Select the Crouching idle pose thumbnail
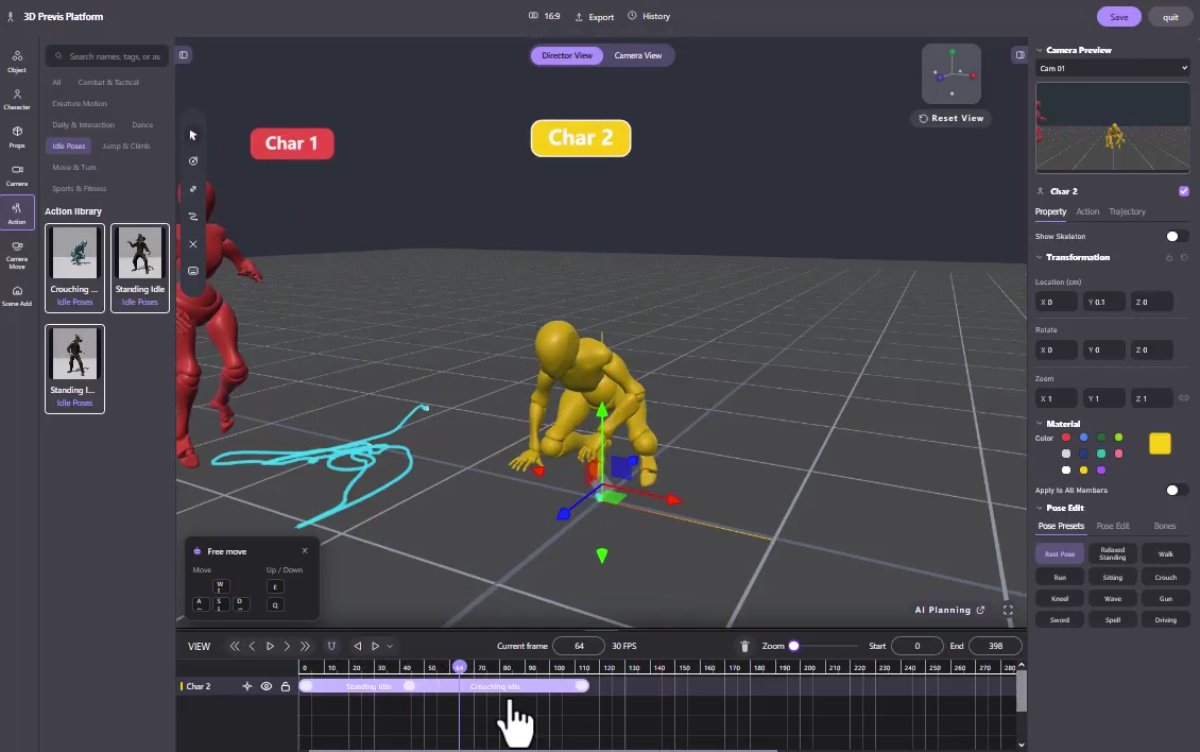Image resolution: width=1200 pixels, height=752 pixels. tap(75, 267)
